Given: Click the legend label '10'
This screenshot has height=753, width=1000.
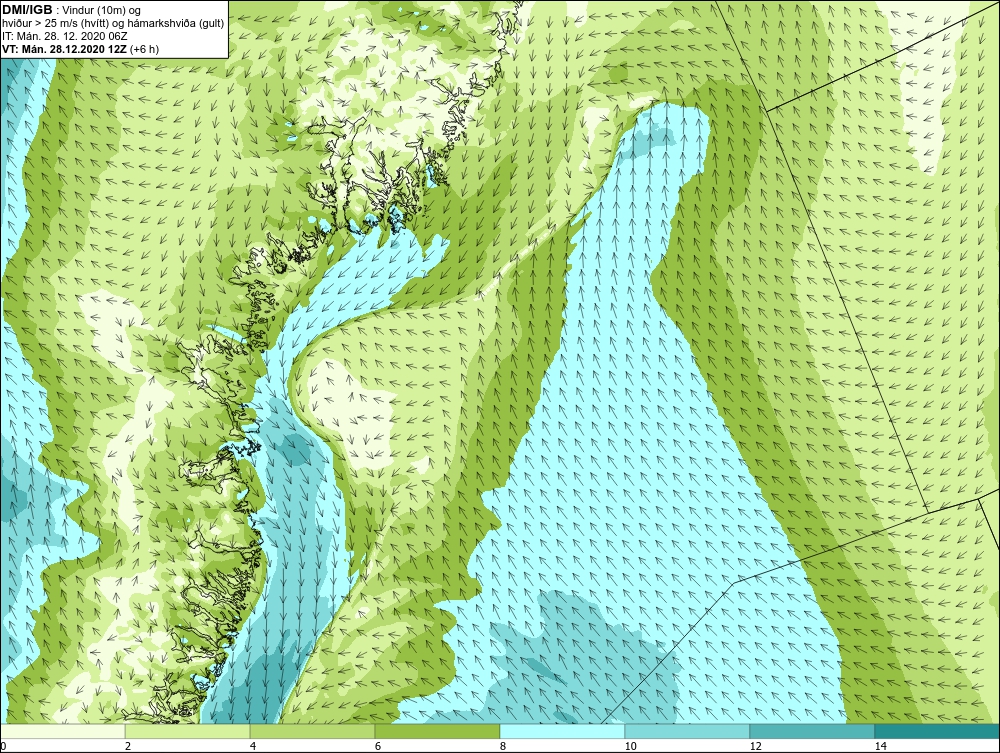Looking at the screenshot, I should pos(631,746).
